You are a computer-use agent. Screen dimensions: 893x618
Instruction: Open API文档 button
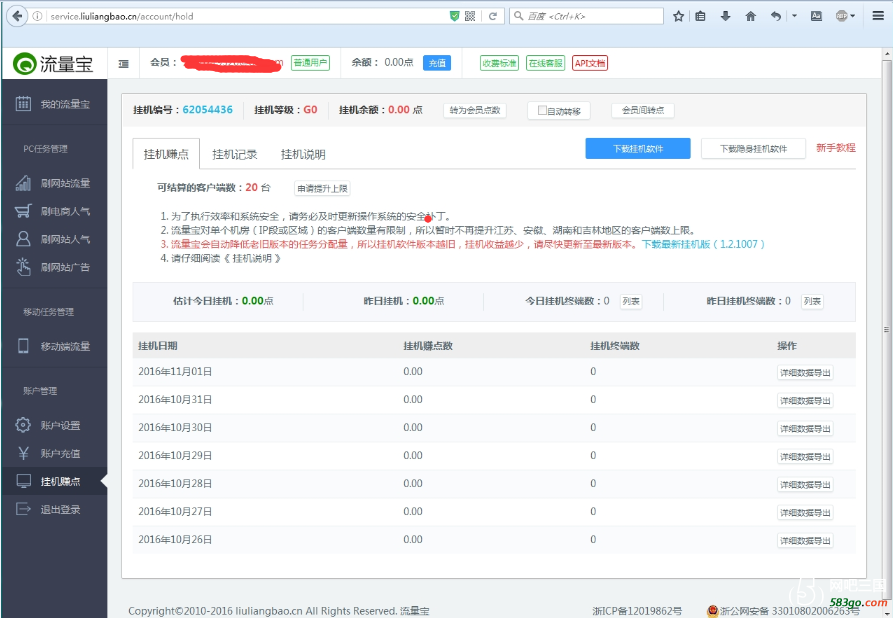[590, 63]
